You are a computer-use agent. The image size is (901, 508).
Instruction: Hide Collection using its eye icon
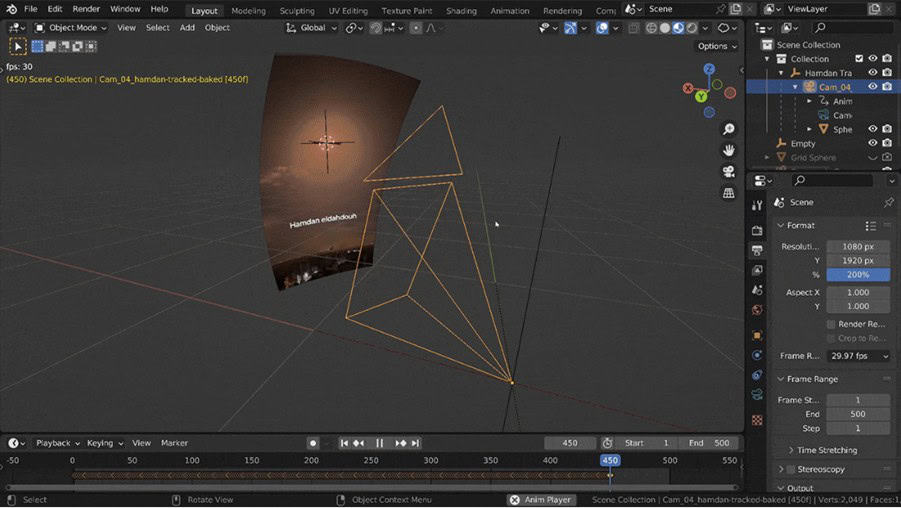click(873, 59)
